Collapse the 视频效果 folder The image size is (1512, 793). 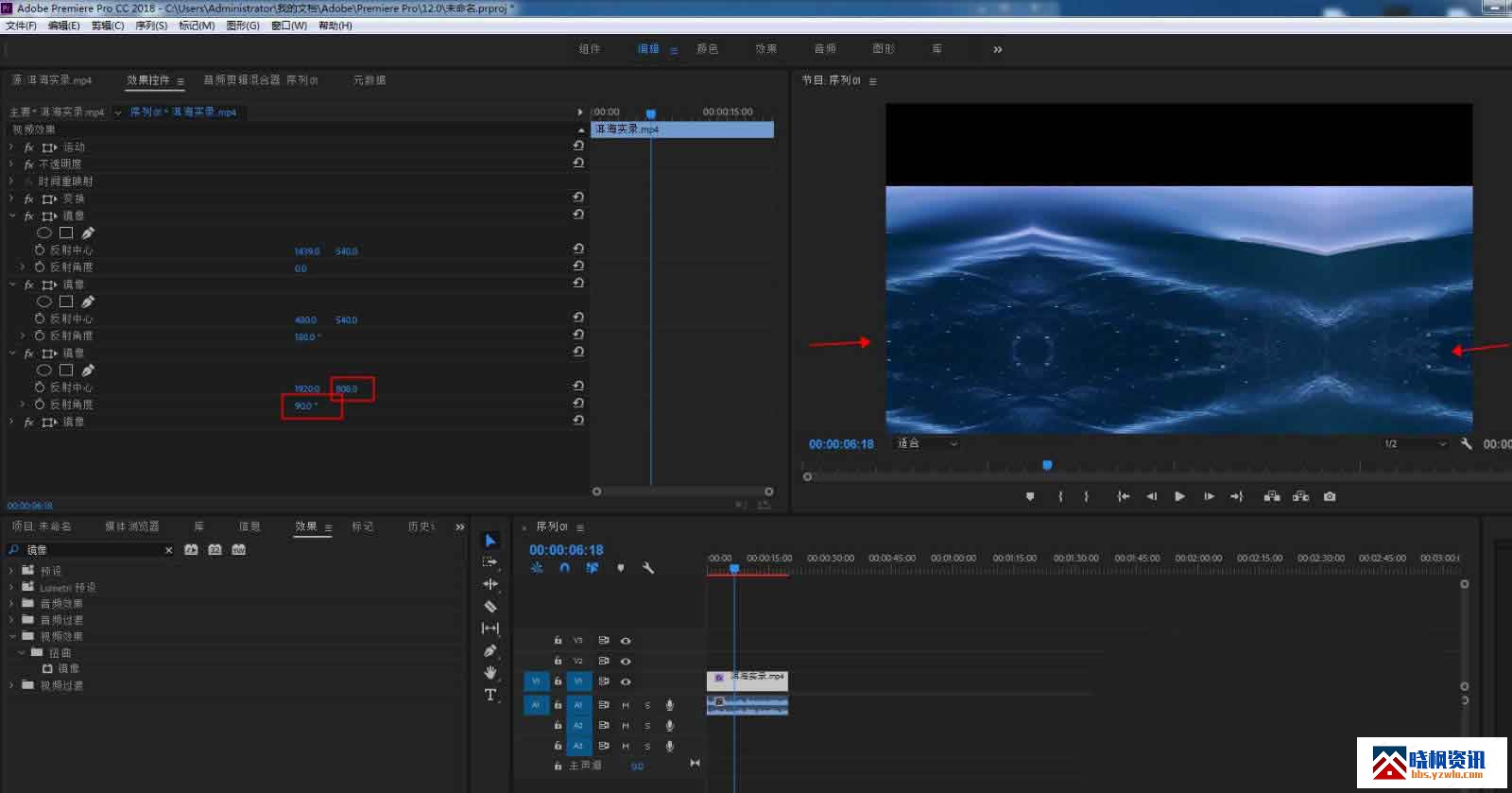coord(11,636)
